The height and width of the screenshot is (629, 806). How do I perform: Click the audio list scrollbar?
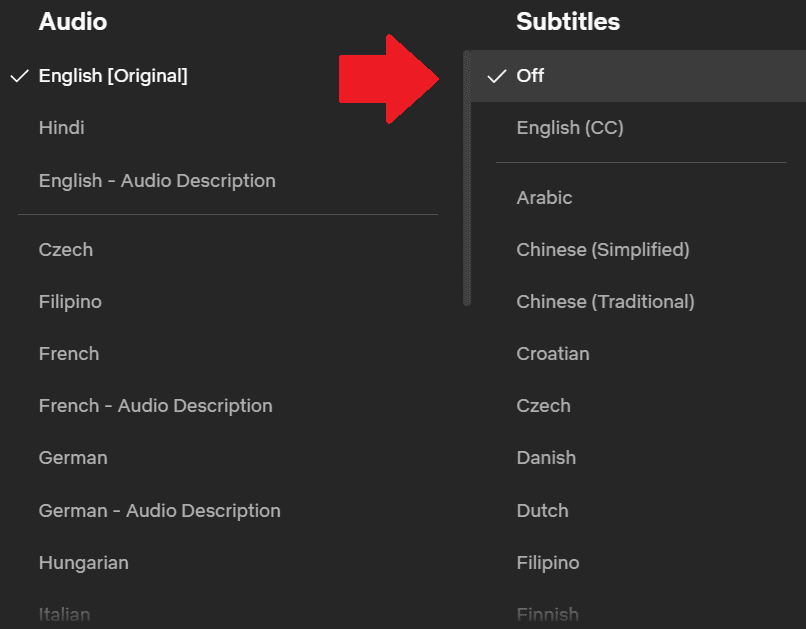pyautogui.click(x=467, y=178)
